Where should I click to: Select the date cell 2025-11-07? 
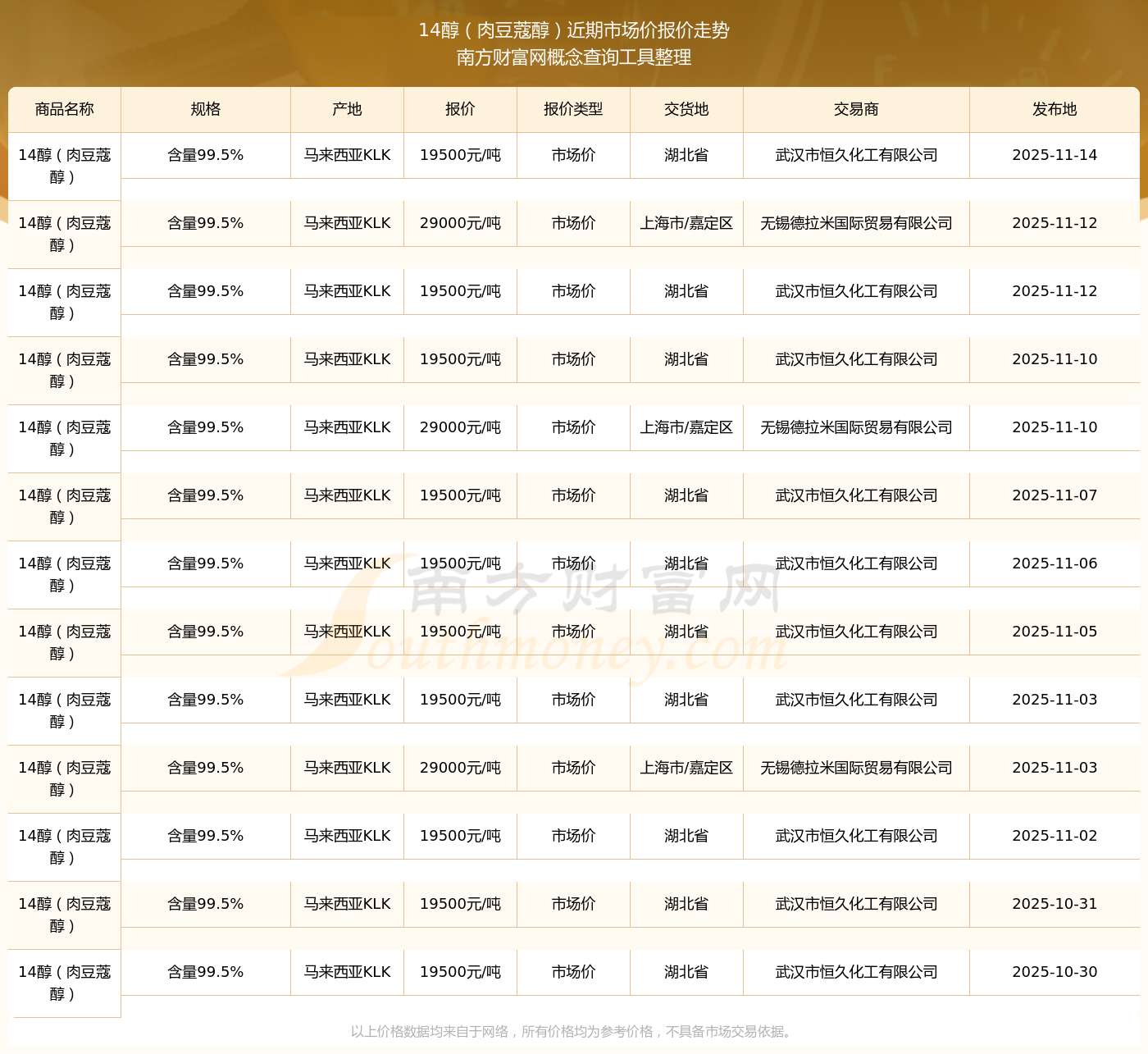point(1055,495)
